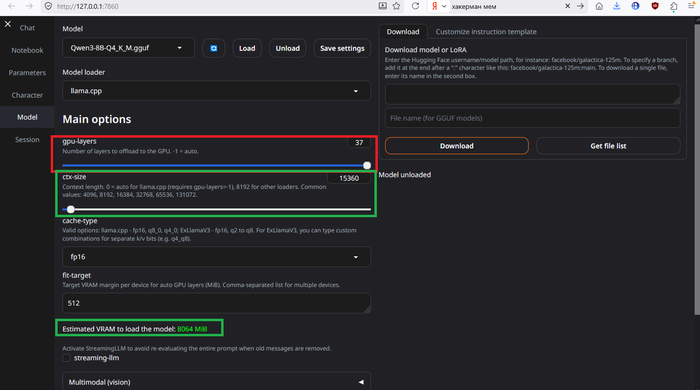Open the extensions puzzle icon

click(674, 6)
